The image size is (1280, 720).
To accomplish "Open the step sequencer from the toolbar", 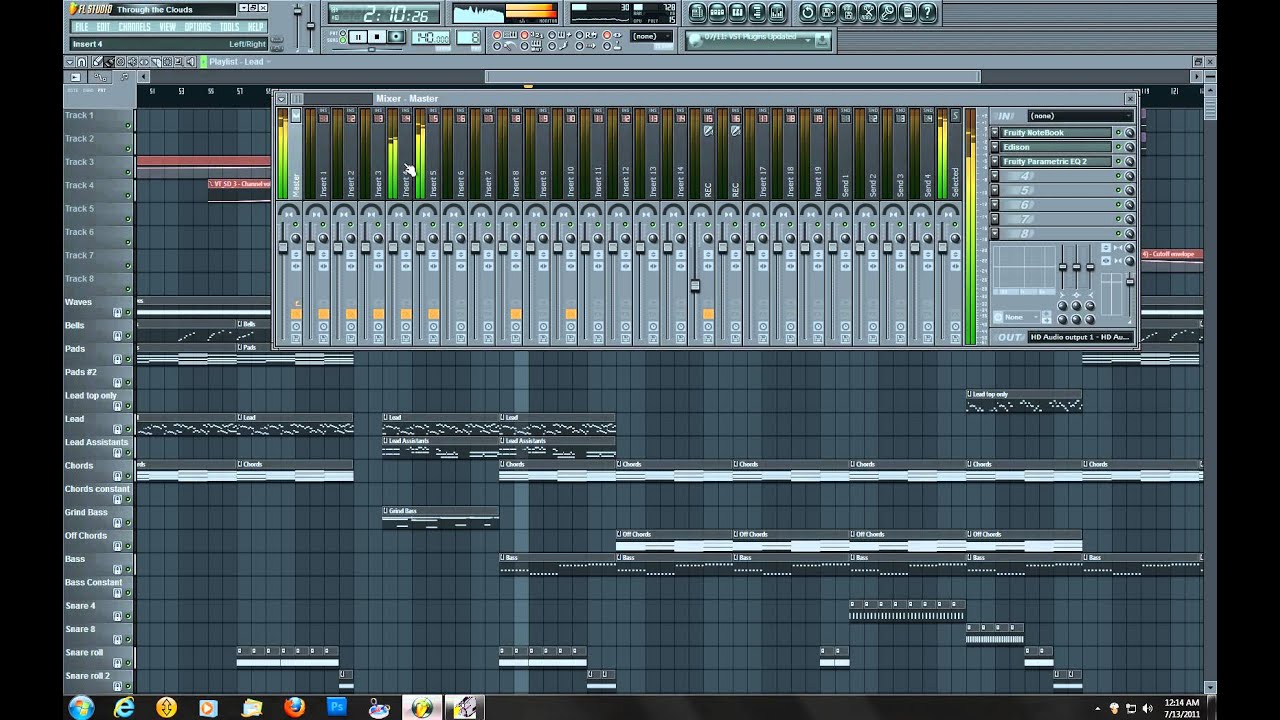I will (x=717, y=12).
